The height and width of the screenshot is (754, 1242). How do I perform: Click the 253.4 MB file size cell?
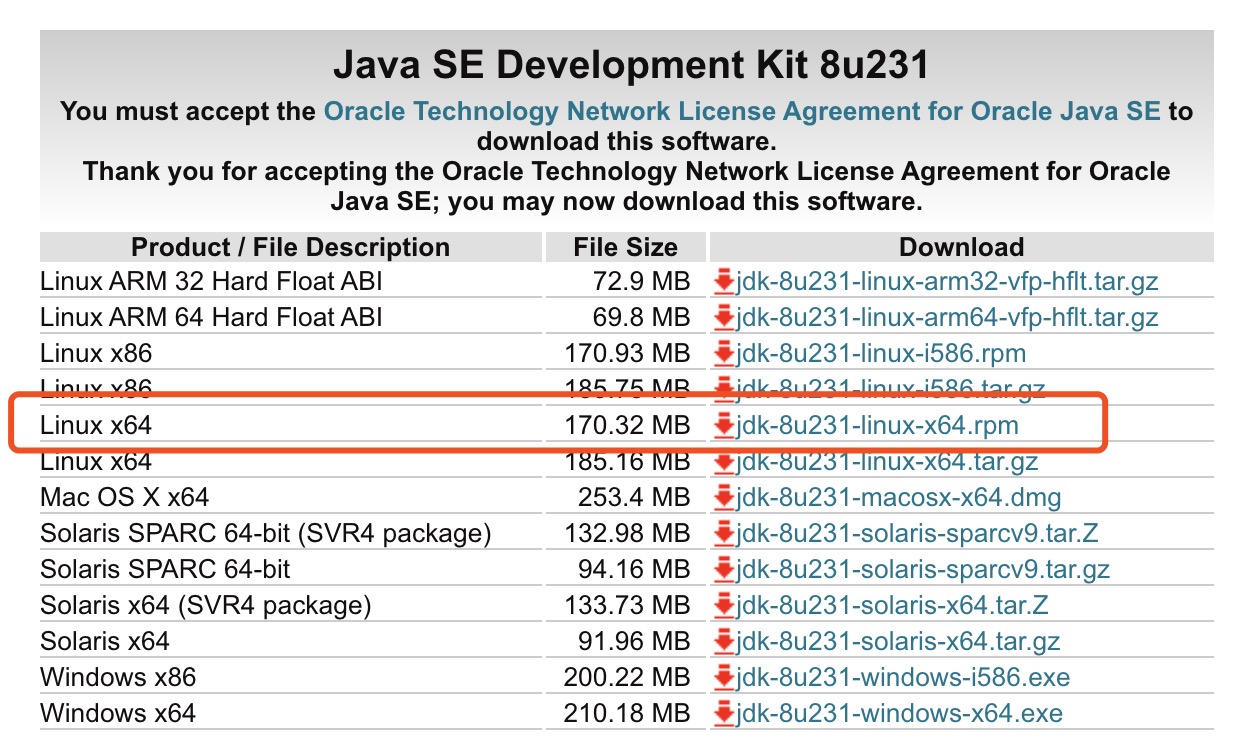point(626,498)
